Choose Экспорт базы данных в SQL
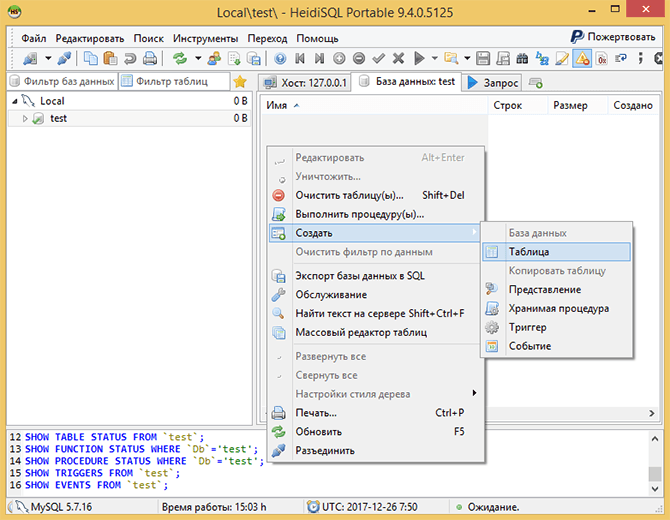670x520 pixels. point(375,276)
